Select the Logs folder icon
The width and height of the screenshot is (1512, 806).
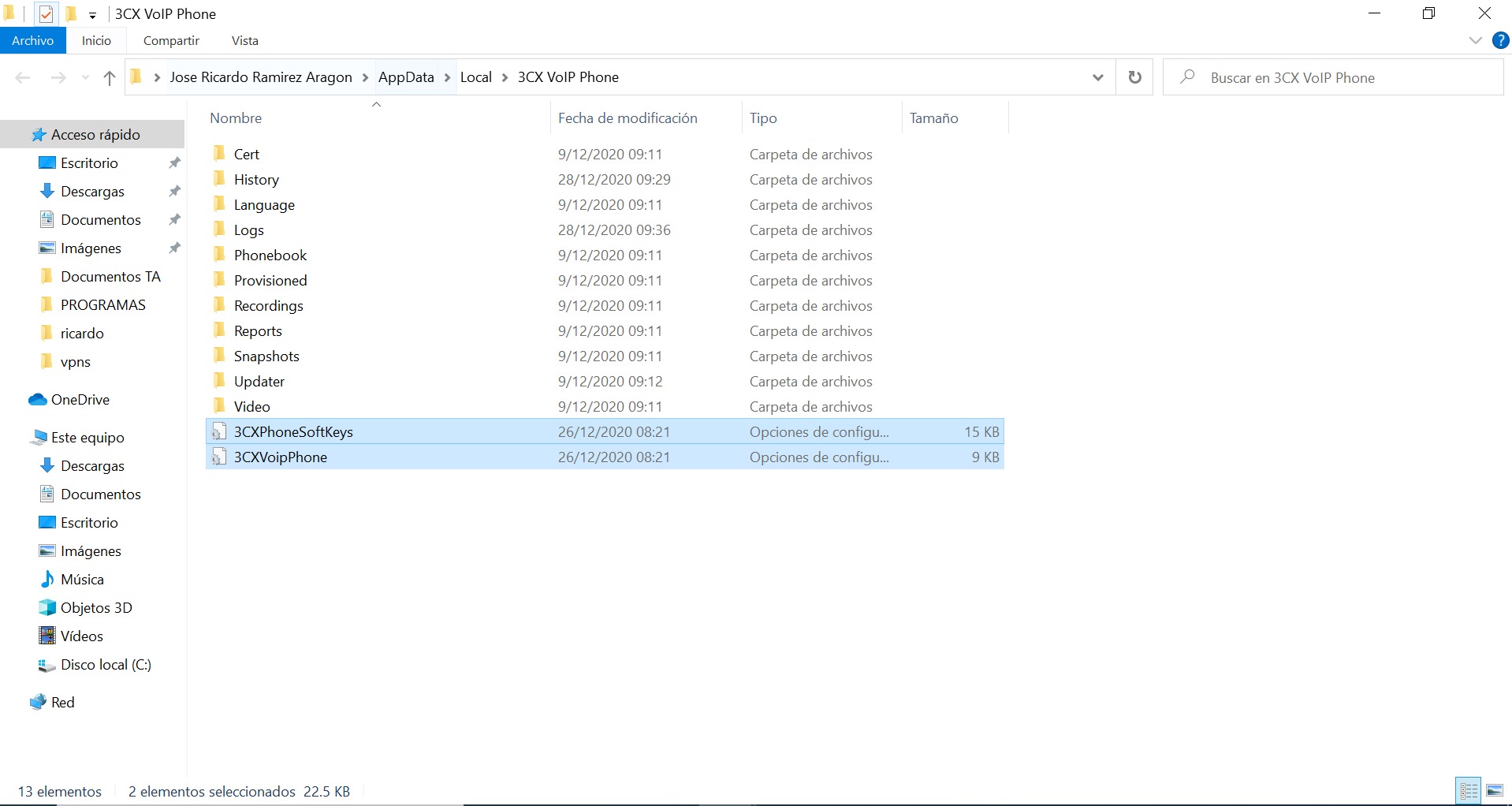pos(219,229)
